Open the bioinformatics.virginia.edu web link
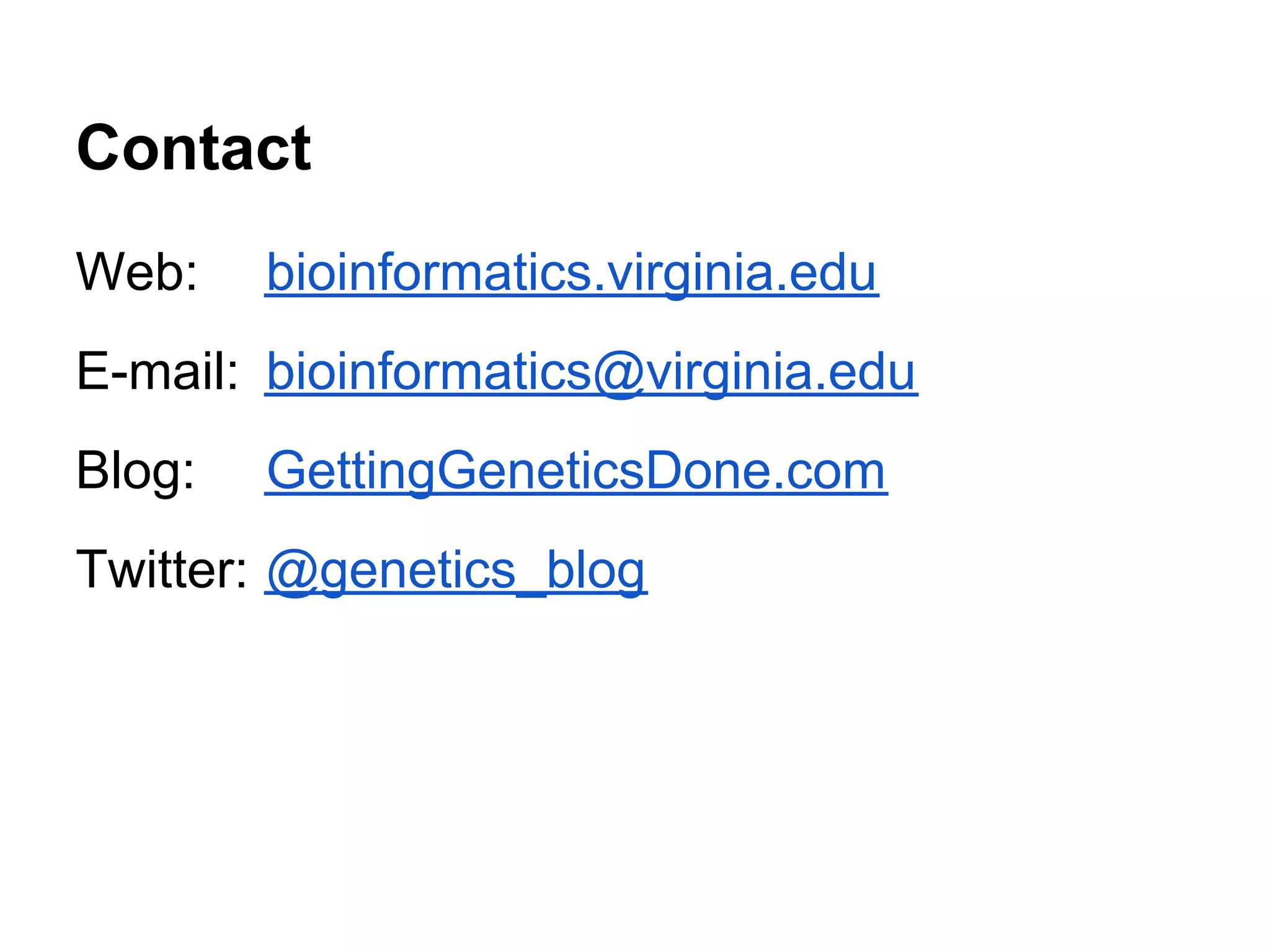Viewport: 1270px width, 952px height. coord(571,273)
